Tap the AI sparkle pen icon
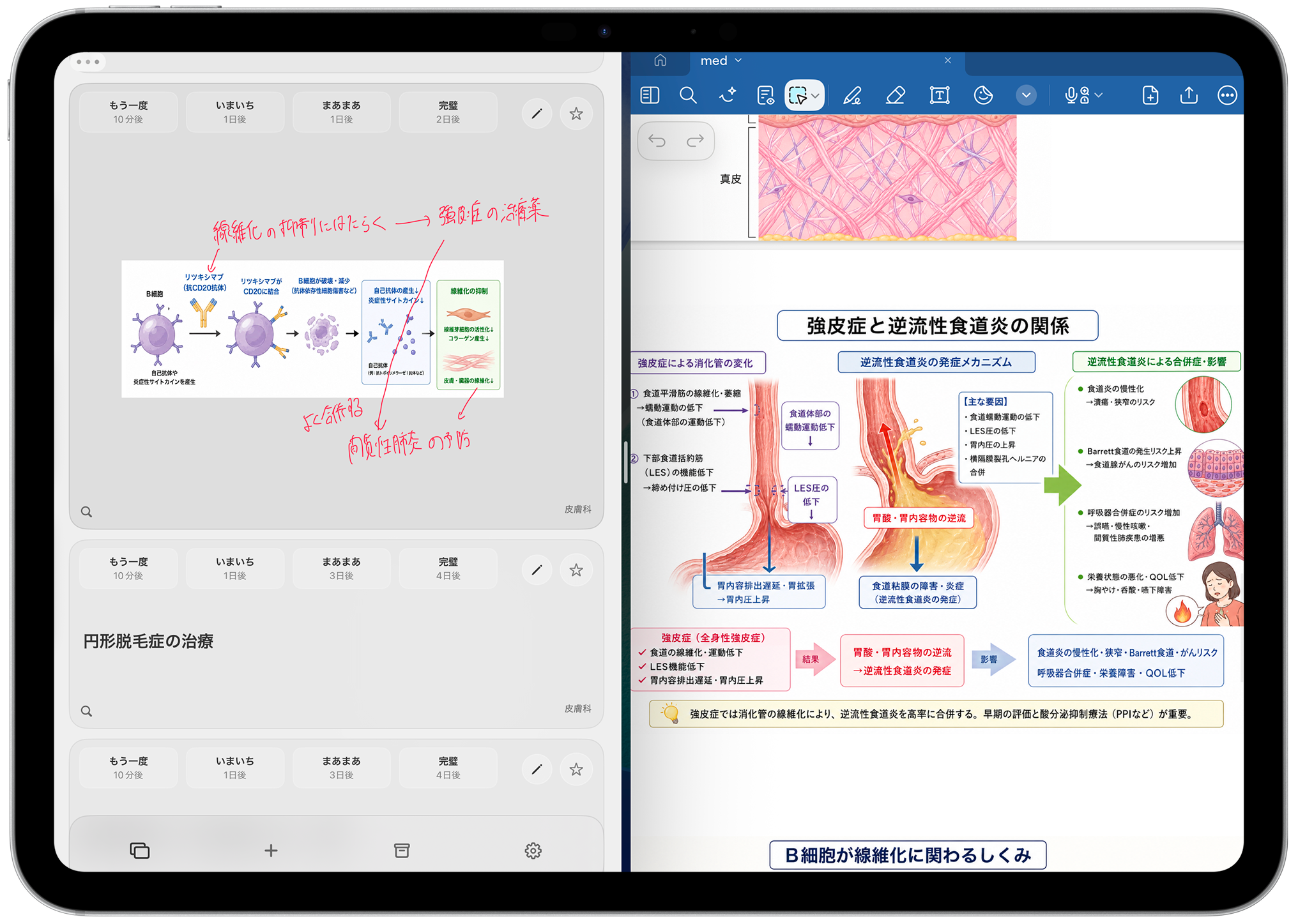This screenshot has width=1298, height=924. pyautogui.click(x=727, y=95)
